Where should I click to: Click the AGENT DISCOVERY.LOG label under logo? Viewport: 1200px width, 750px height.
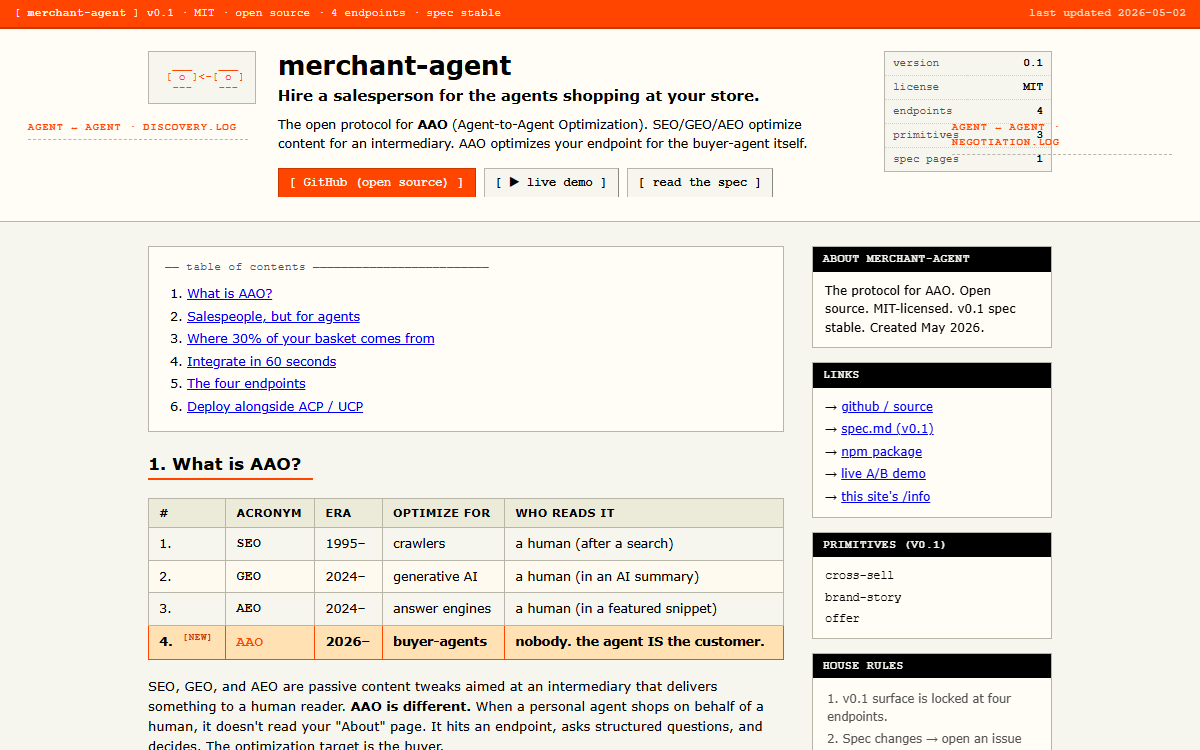pos(132,127)
